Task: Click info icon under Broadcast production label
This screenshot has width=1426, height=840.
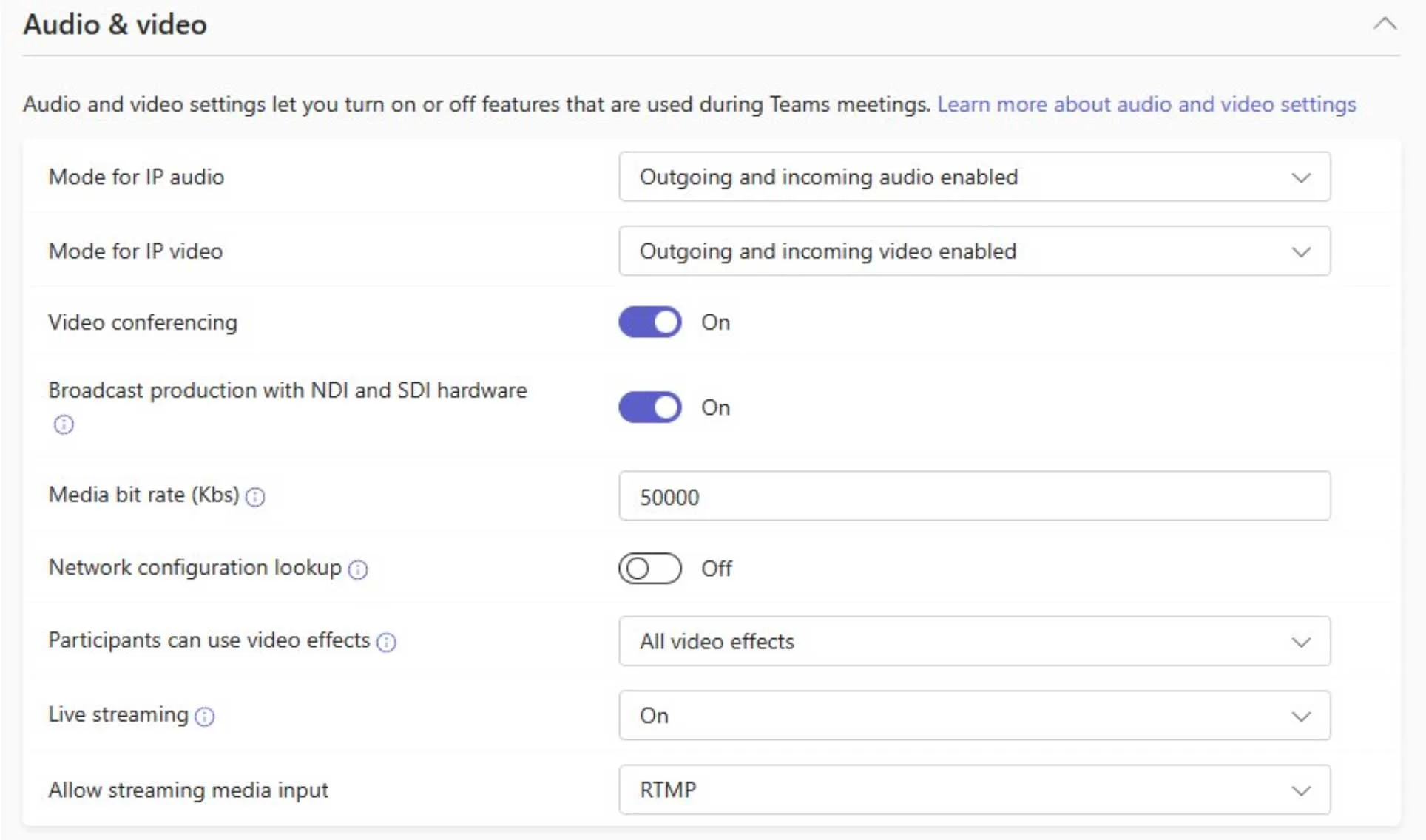Action: [64, 424]
